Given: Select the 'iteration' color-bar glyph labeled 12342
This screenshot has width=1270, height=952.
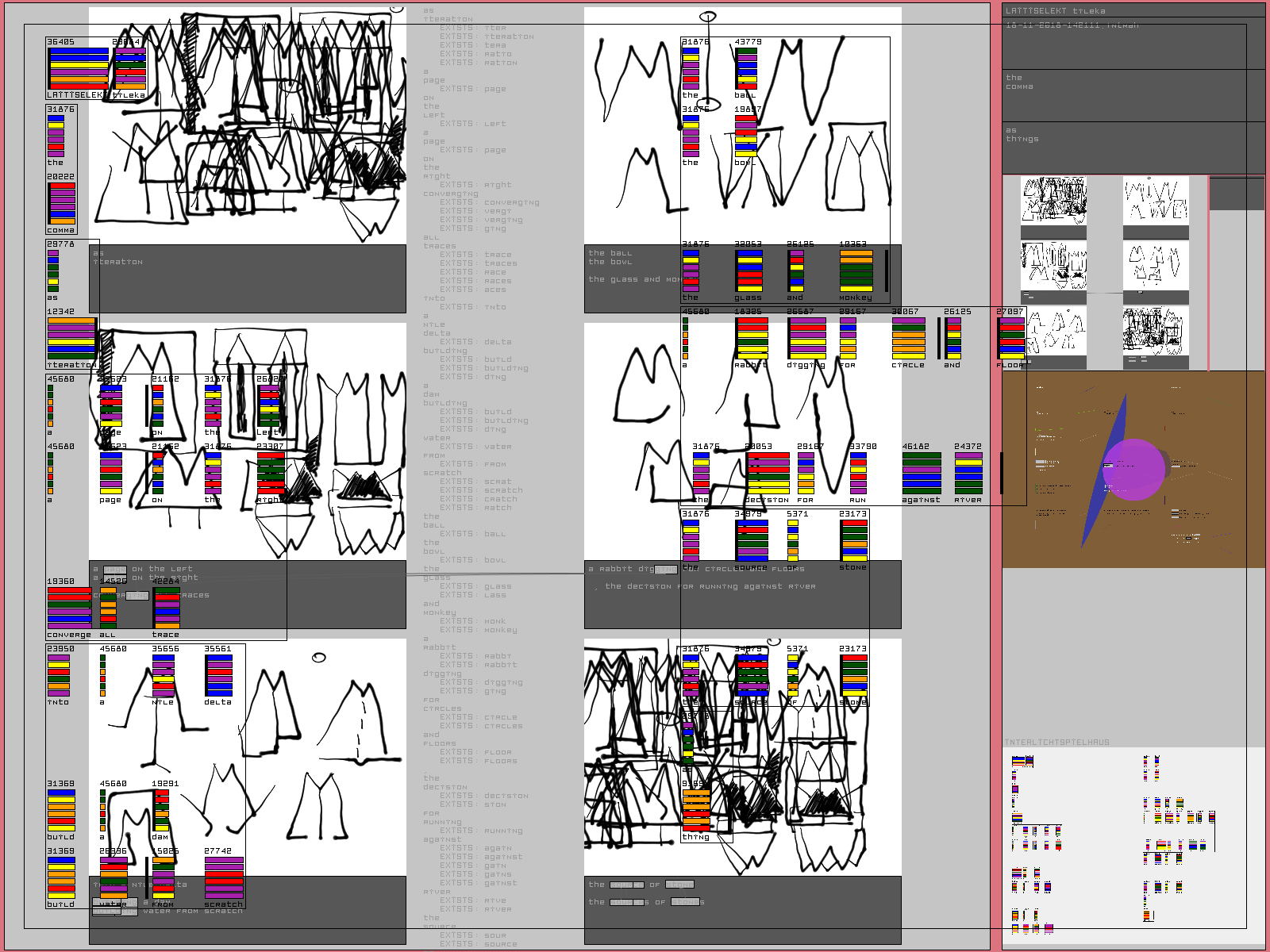Looking at the screenshot, I should 71,338.
